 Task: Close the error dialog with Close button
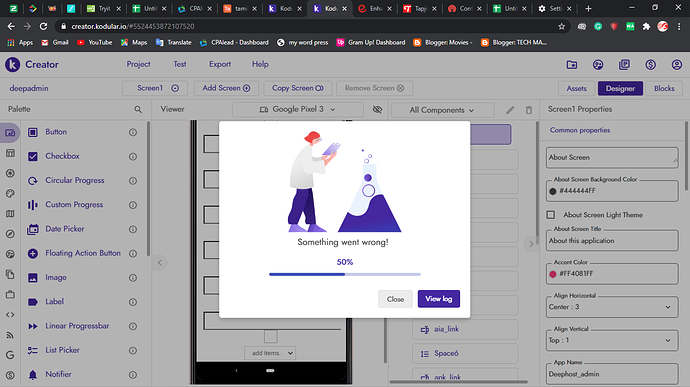[x=395, y=299]
